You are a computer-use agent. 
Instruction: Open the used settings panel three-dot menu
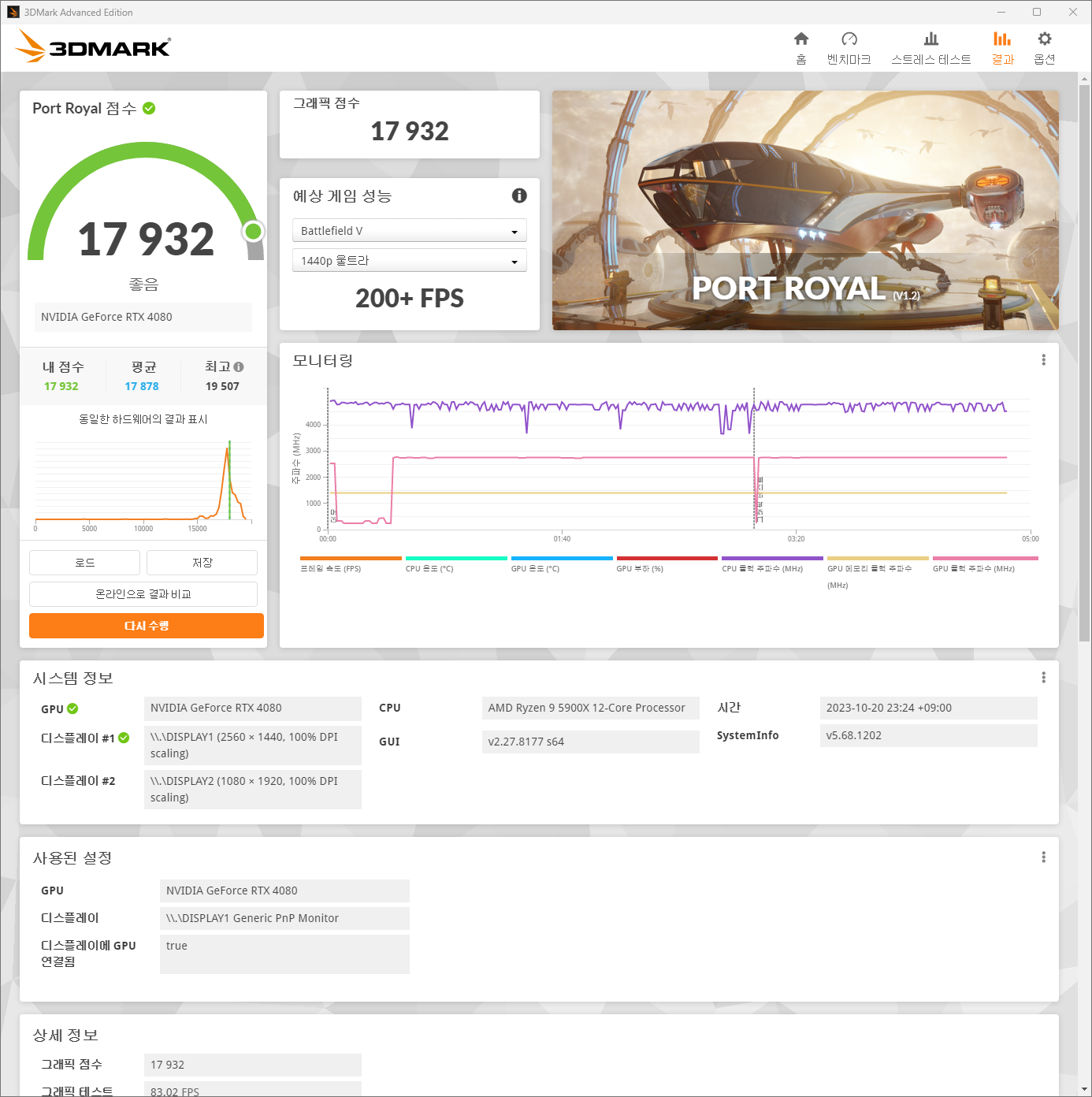tap(1044, 857)
